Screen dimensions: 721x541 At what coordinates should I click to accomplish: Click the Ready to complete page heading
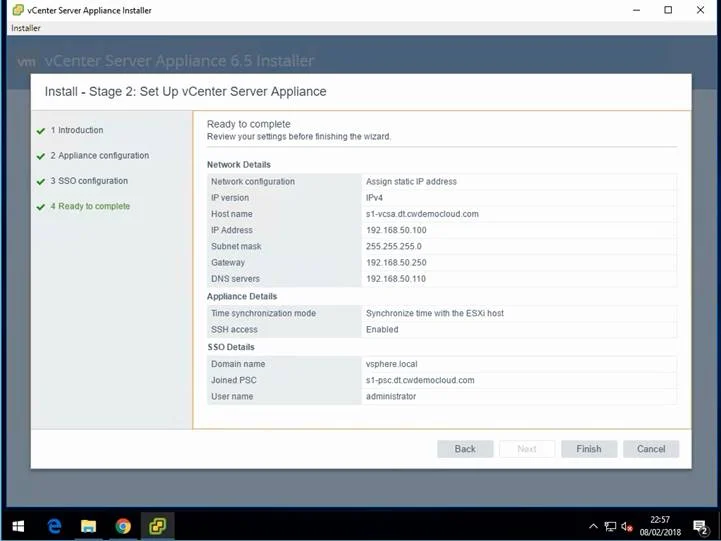tap(249, 124)
